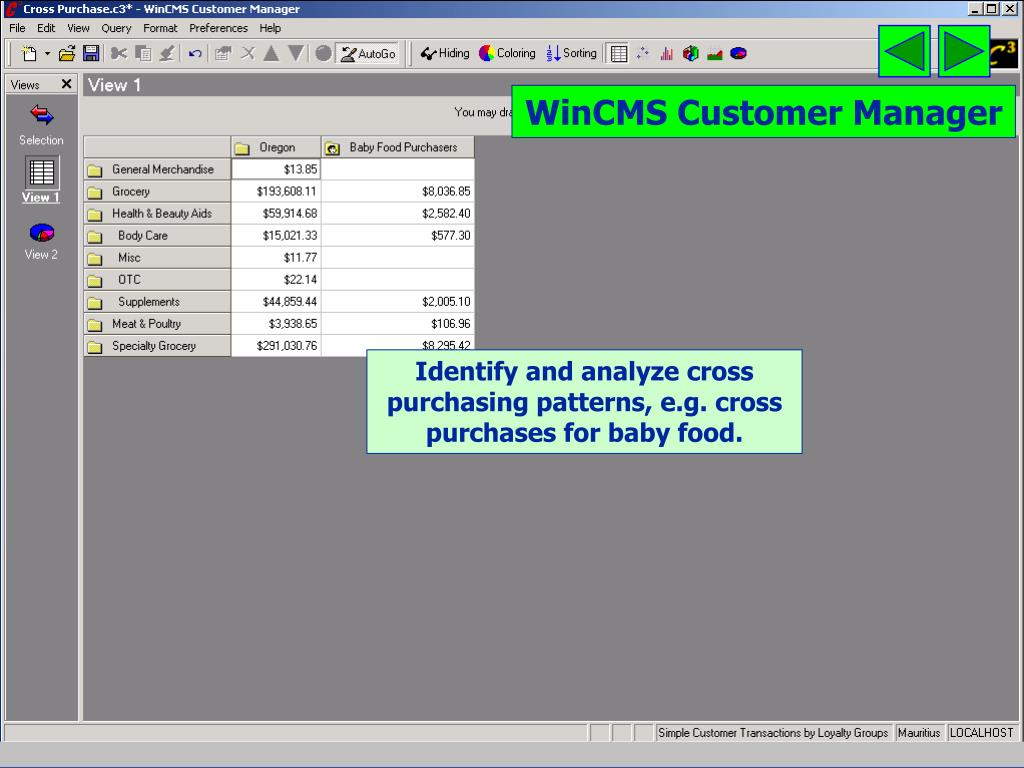Open the View menu
The image size is (1024, 768).
78,28
